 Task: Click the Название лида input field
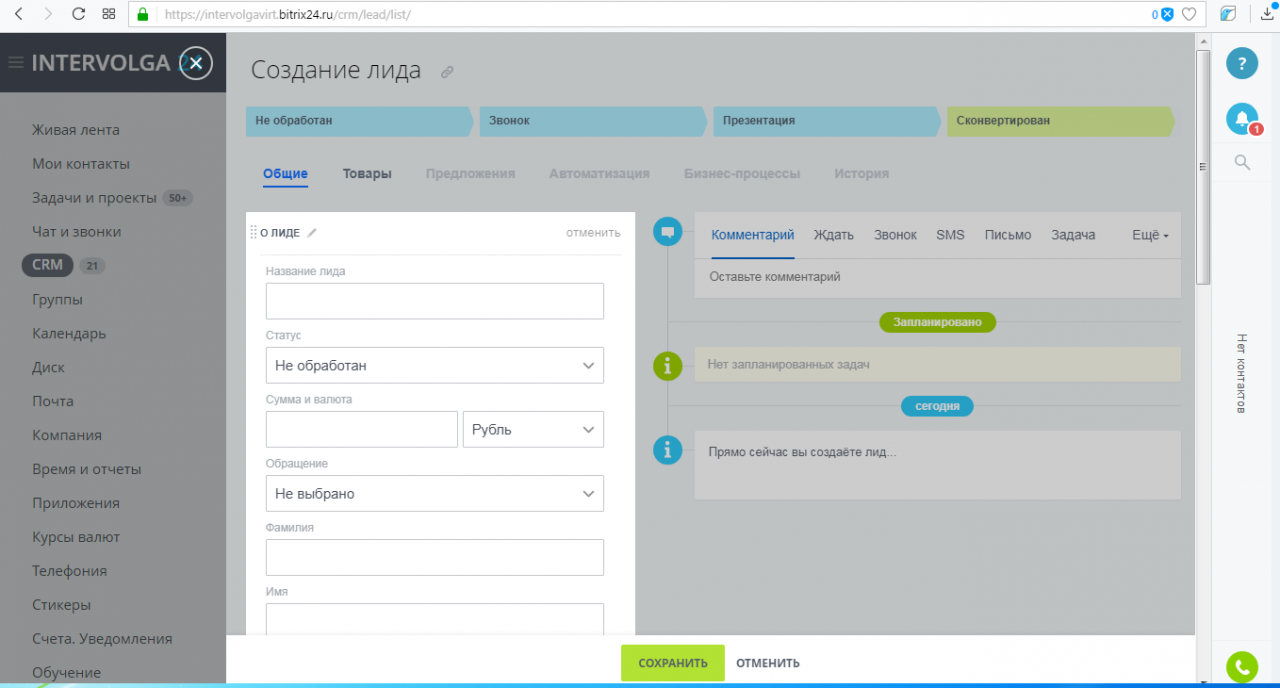pyautogui.click(x=435, y=301)
